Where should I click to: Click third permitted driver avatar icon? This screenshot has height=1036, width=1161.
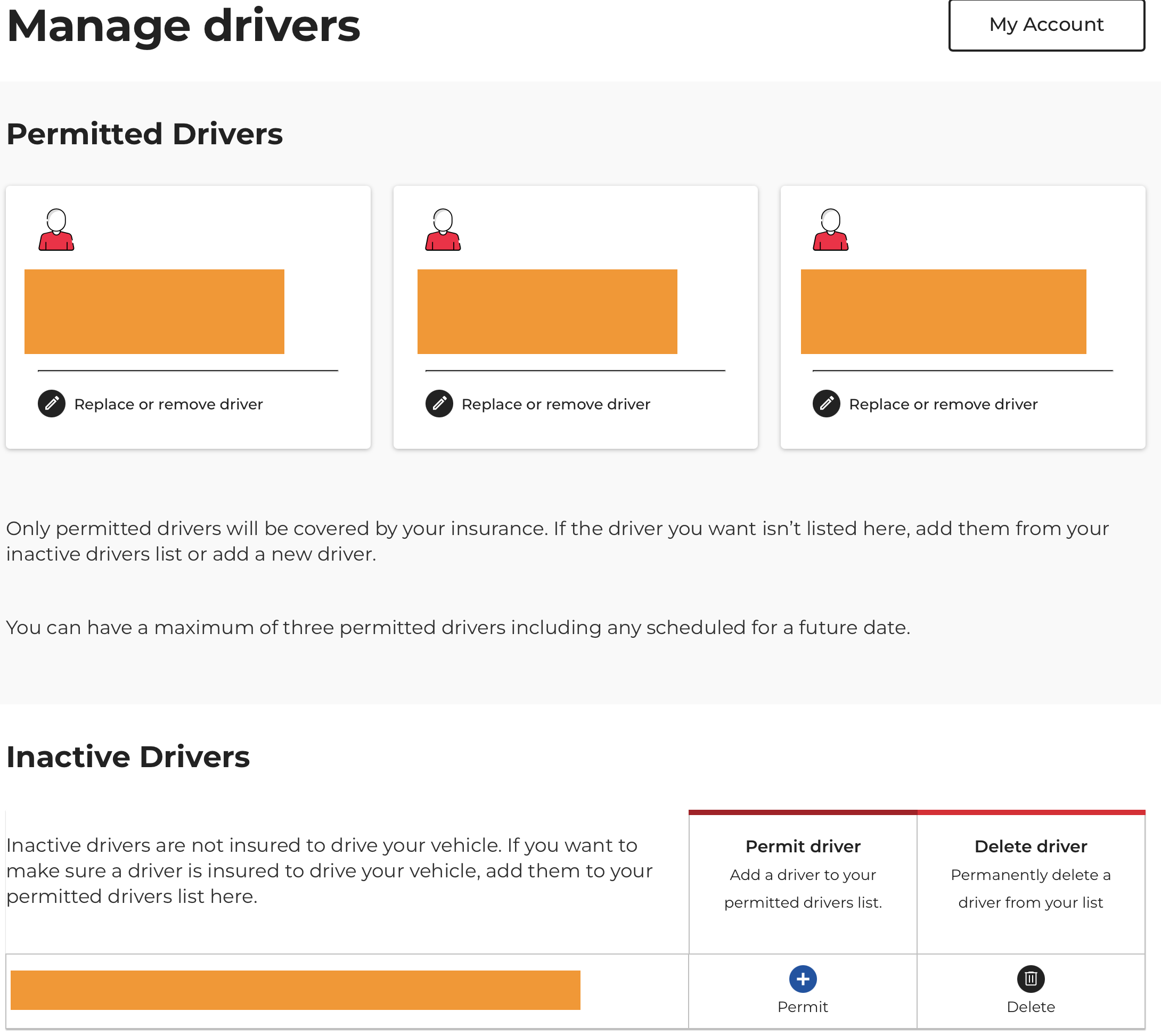831,230
